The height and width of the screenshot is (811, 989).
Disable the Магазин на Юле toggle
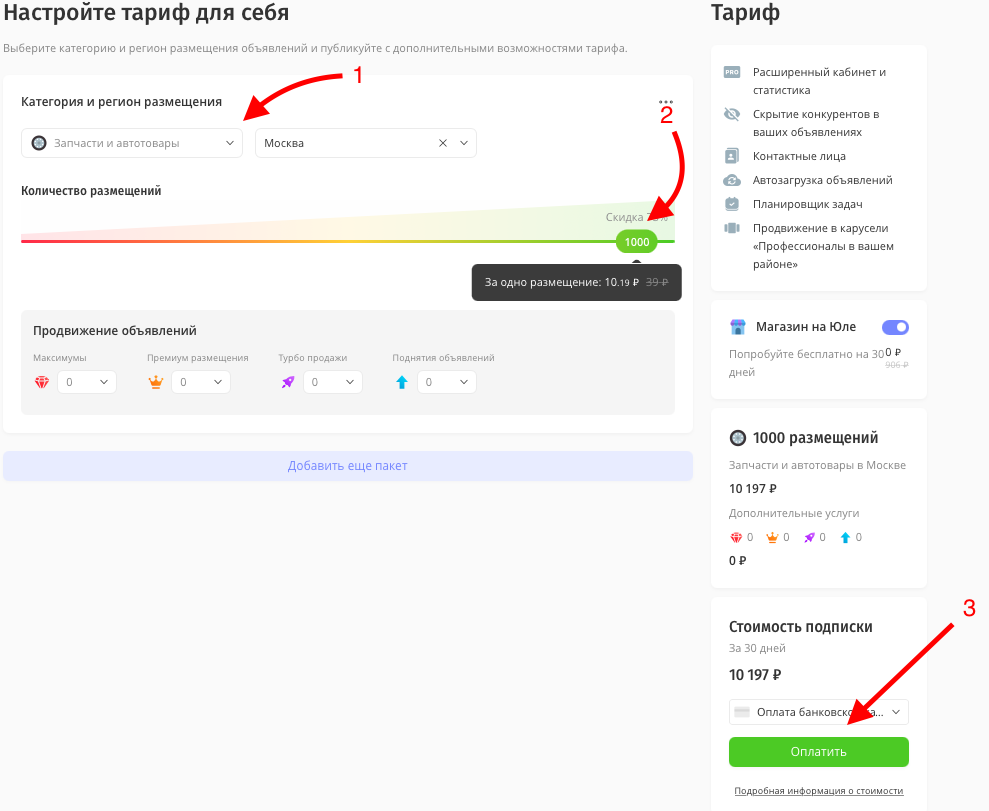tap(895, 327)
